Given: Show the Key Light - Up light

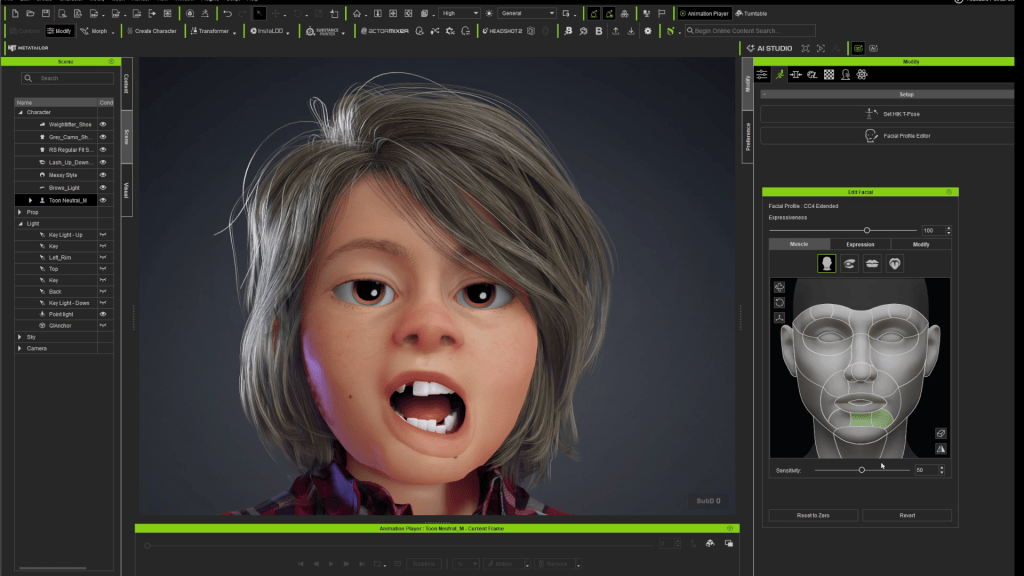Looking at the screenshot, I should (x=103, y=234).
